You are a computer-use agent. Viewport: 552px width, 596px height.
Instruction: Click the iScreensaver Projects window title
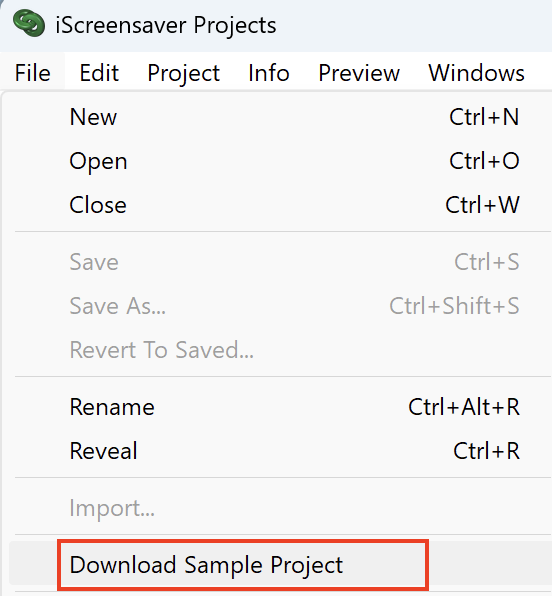point(166,25)
